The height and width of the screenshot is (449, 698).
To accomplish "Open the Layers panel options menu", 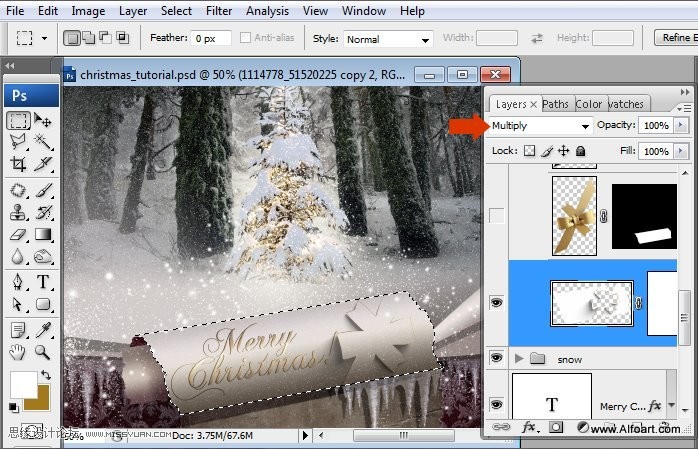I will pyautogui.click(x=684, y=108).
